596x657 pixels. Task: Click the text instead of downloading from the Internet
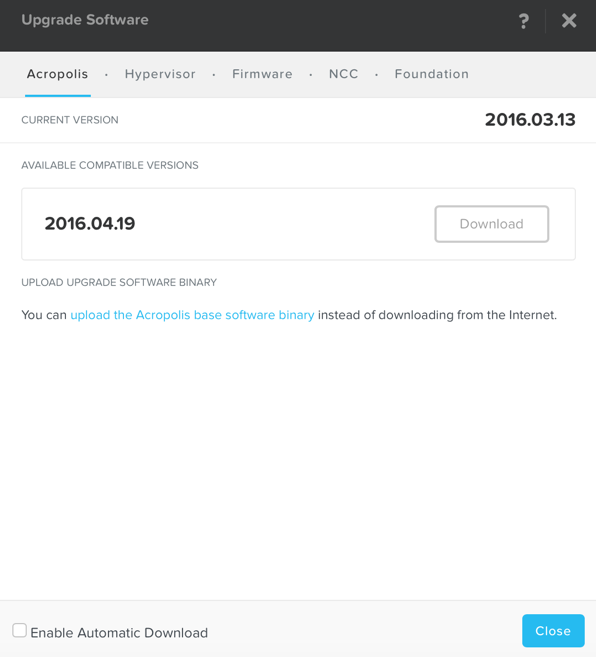[x=438, y=315]
